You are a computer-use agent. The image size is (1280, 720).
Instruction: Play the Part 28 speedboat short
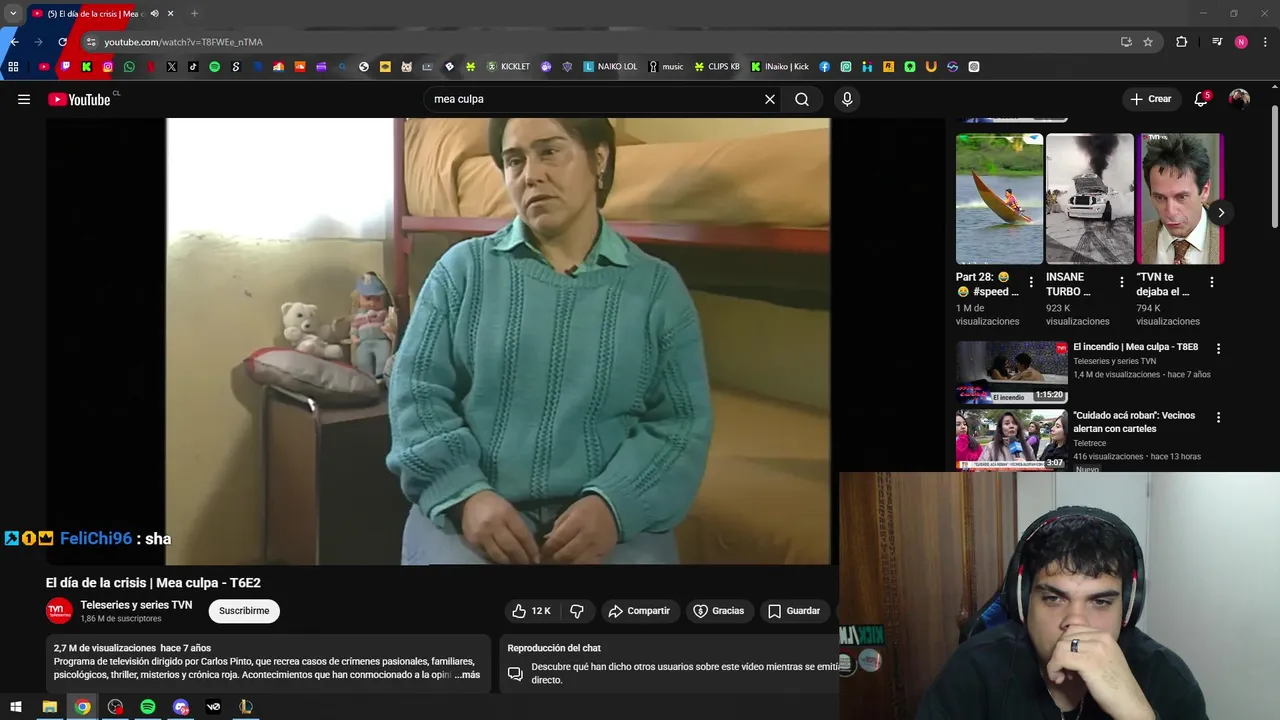(999, 198)
